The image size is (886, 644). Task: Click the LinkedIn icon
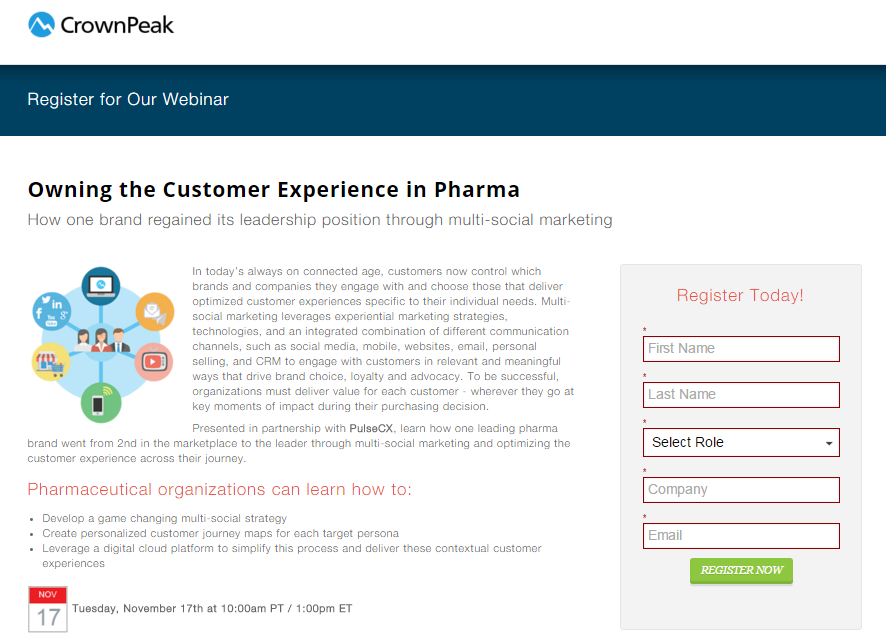[57, 303]
